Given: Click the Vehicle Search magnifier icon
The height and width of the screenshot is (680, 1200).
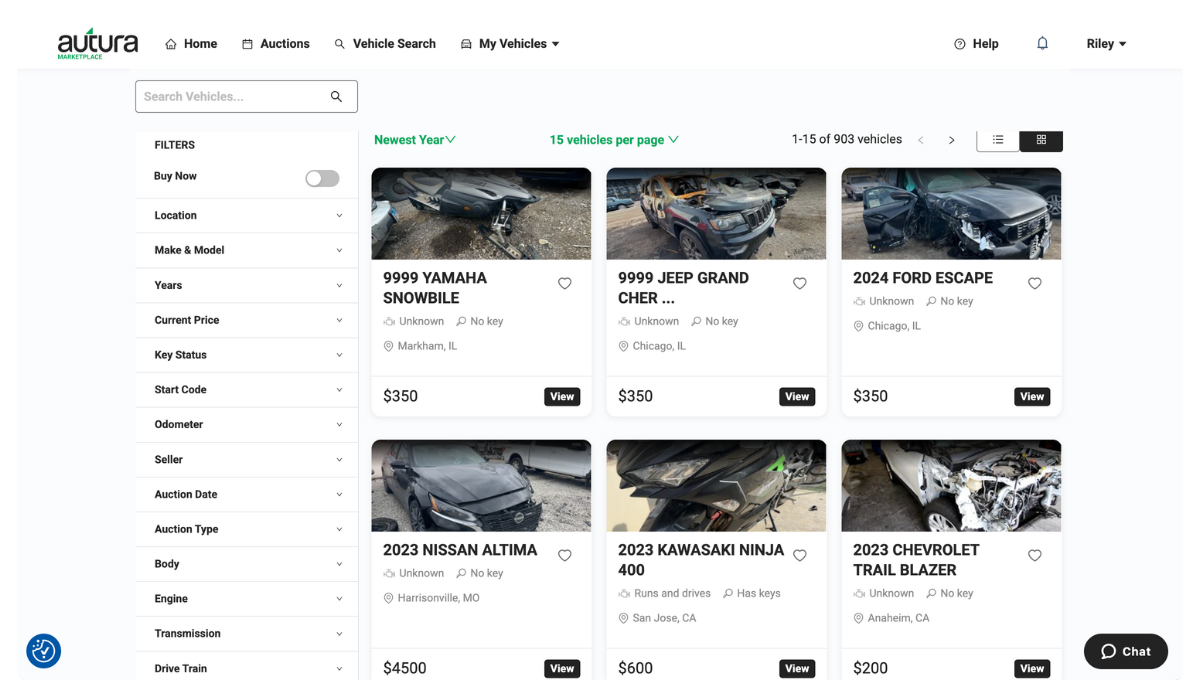Looking at the screenshot, I should pos(340,44).
